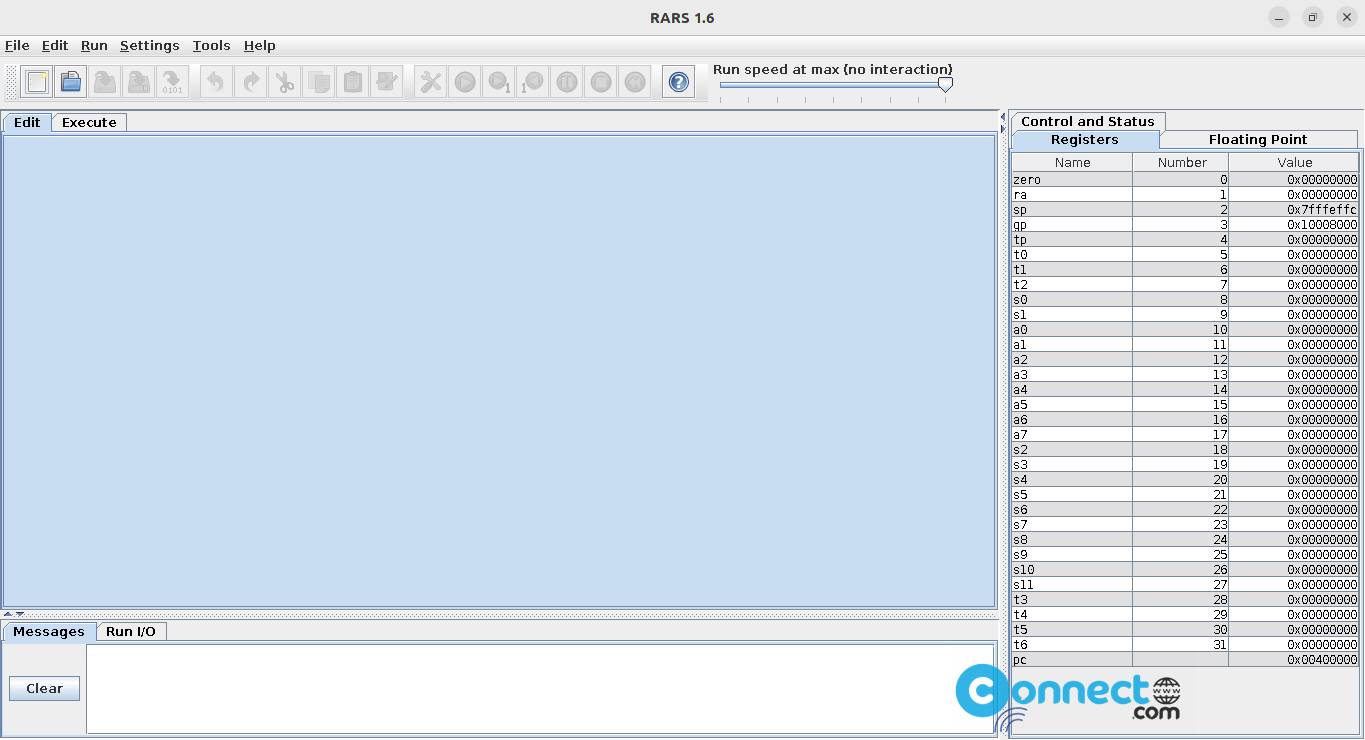1365x740 pixels.
Task: Click inside the editor pane
Action: click(x=499, y=370)
